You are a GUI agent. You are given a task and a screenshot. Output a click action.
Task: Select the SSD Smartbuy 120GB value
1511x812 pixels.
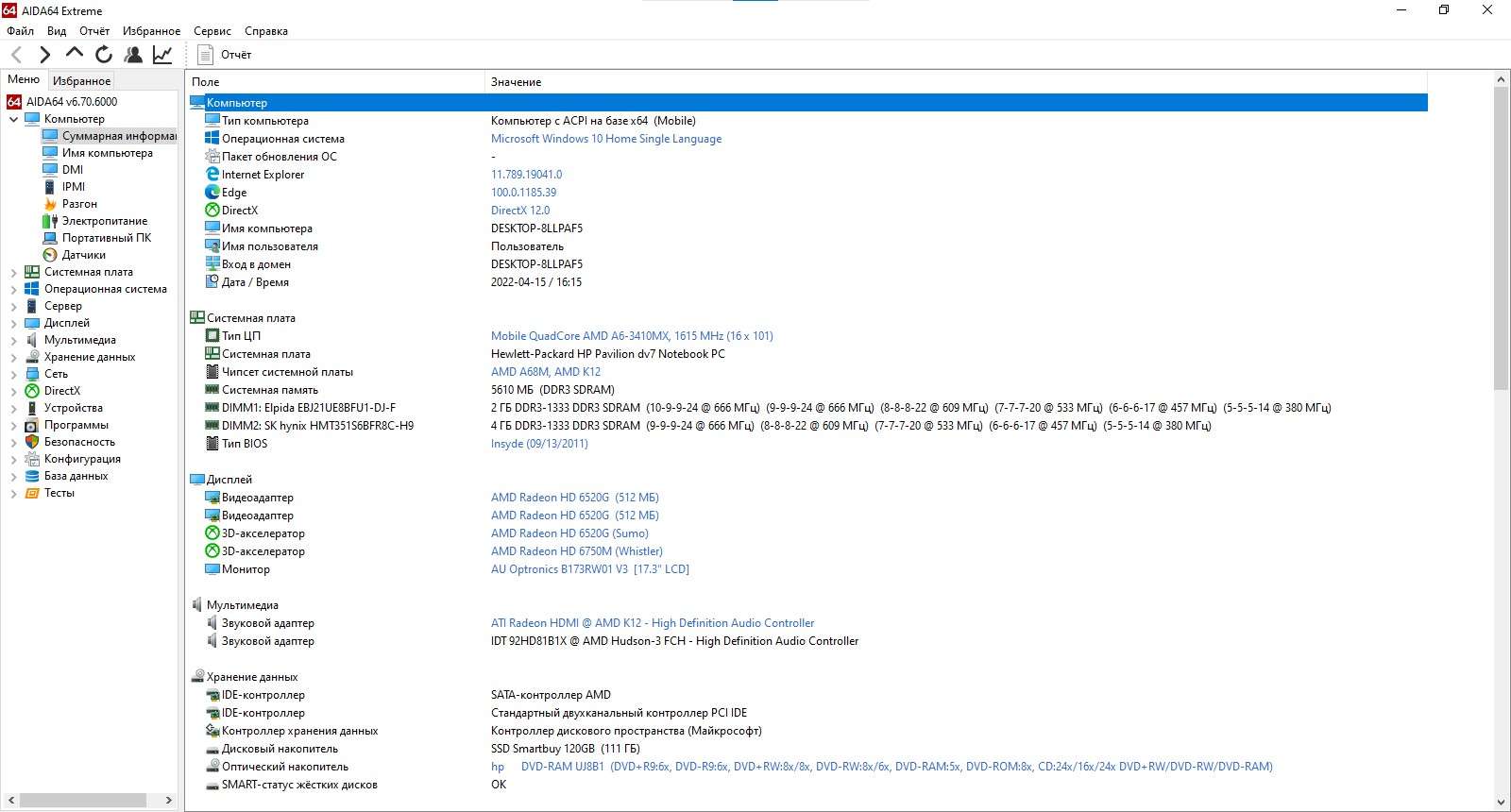pyautogui.click(x=565, y=749)
